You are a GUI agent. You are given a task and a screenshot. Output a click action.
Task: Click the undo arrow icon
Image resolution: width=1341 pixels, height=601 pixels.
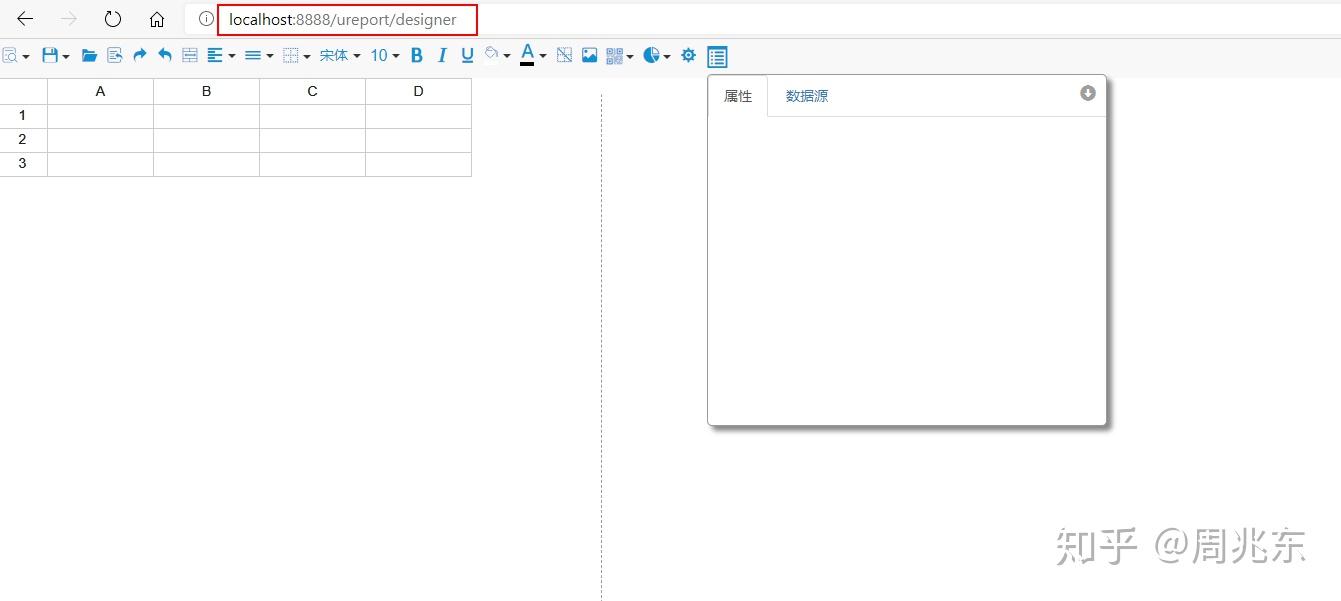click(x=165, y=56)
